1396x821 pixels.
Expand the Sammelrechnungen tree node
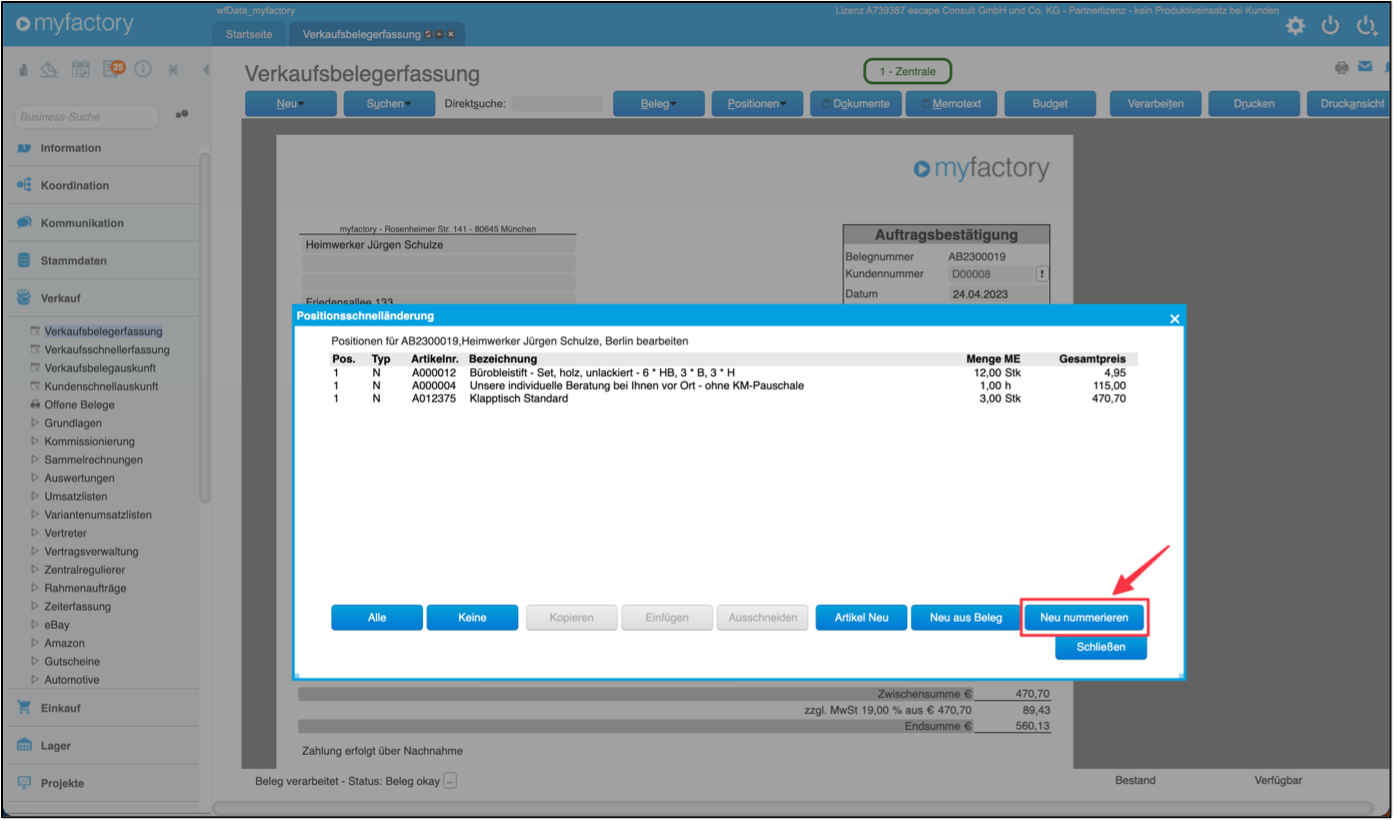point(35,460)
